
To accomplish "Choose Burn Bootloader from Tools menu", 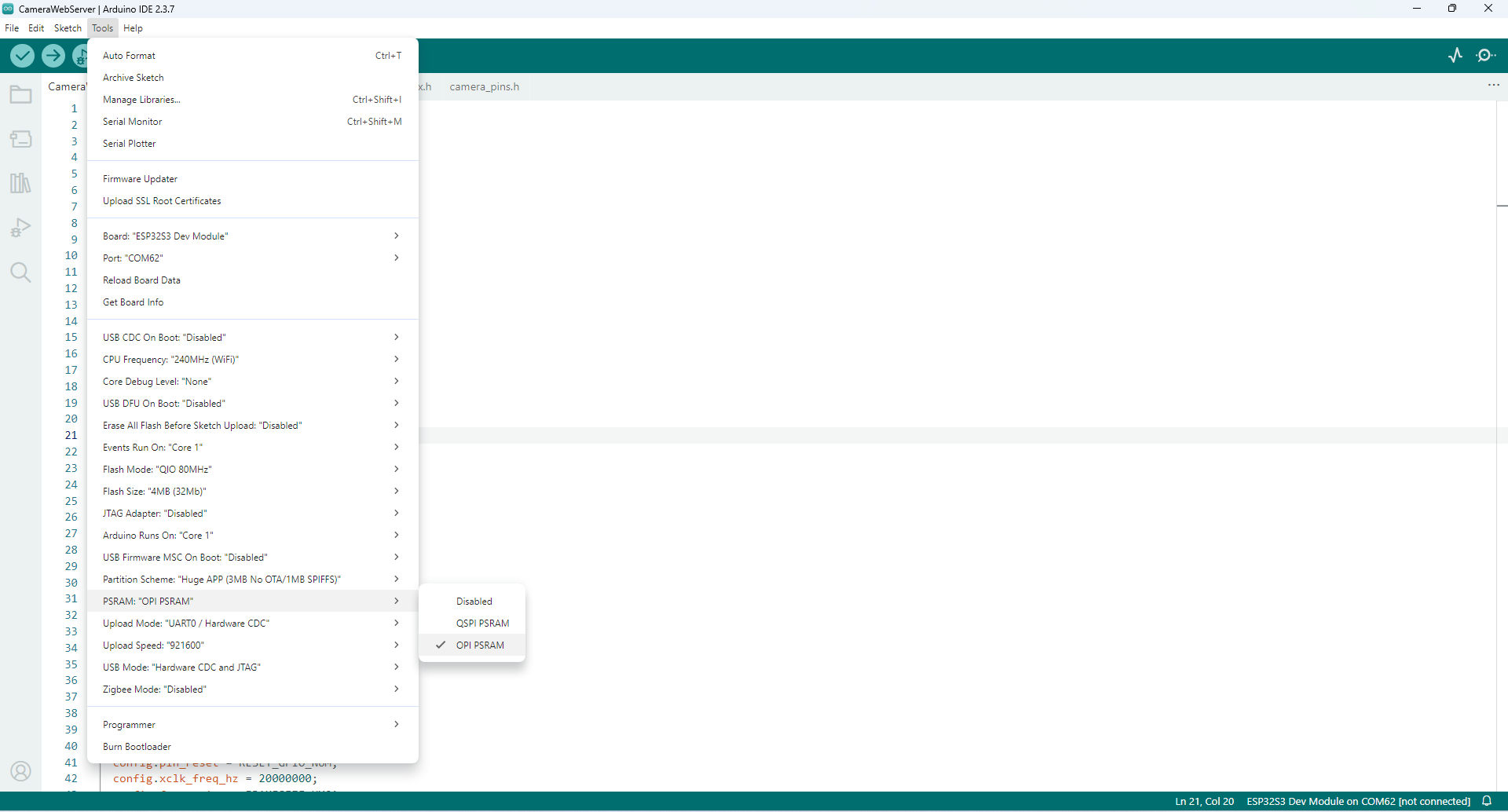I will click(x=137, y=747).
